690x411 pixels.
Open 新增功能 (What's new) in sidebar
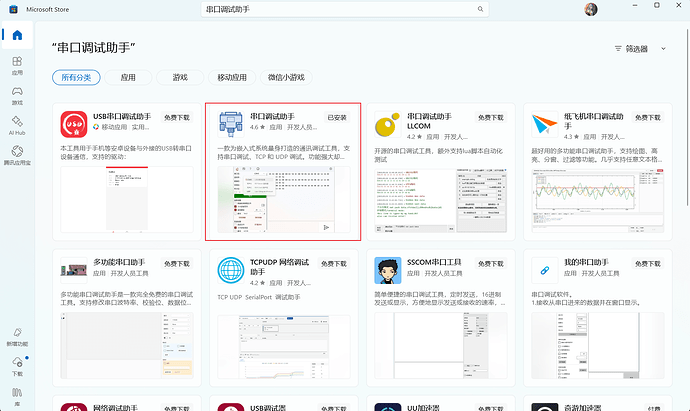tap(17, 338)
